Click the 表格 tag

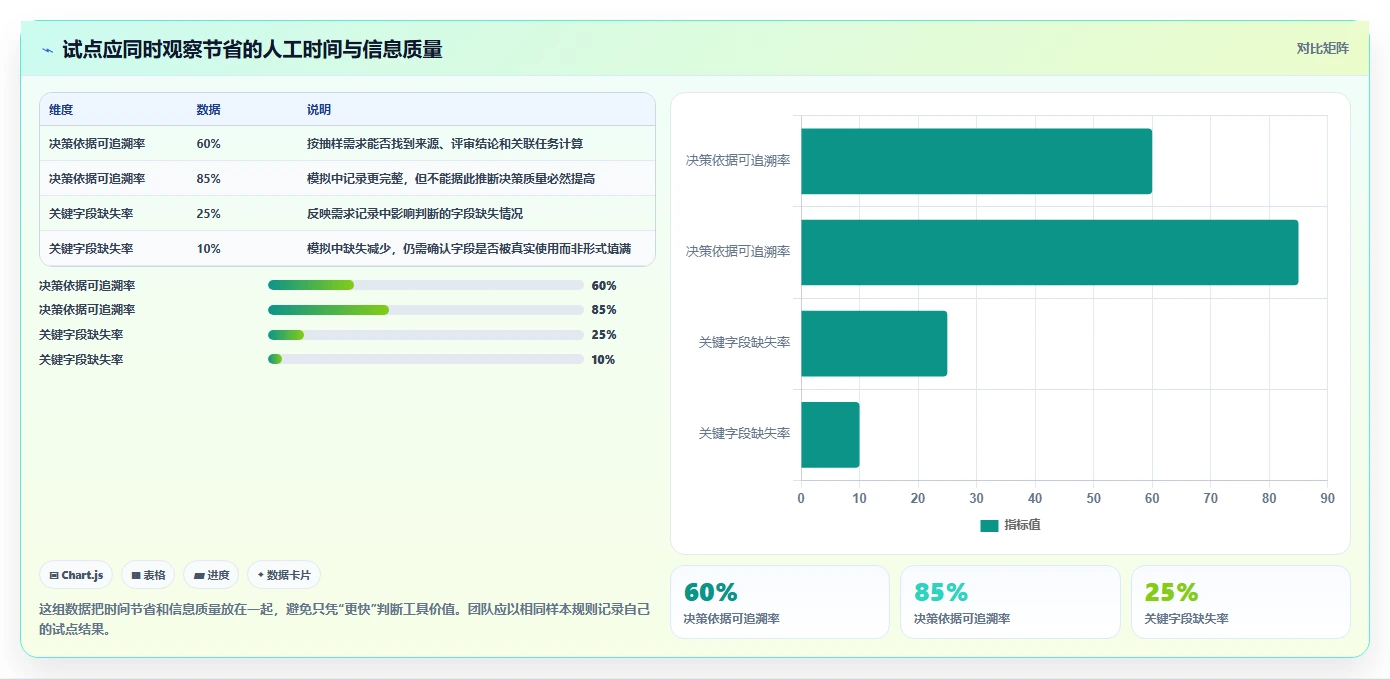click(148, 575)
